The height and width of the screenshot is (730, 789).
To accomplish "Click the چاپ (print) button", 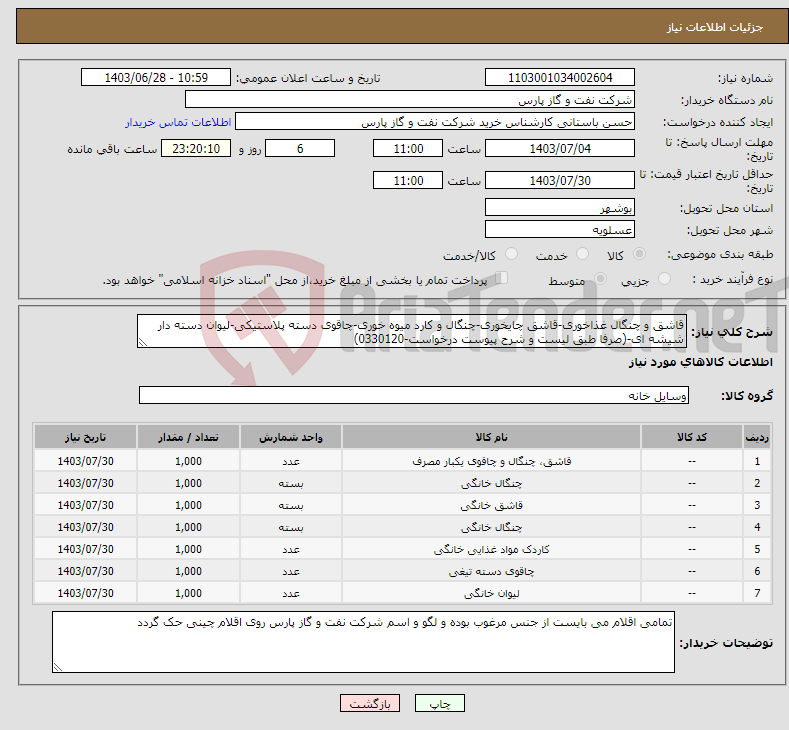I will click(x=439, y=703).
